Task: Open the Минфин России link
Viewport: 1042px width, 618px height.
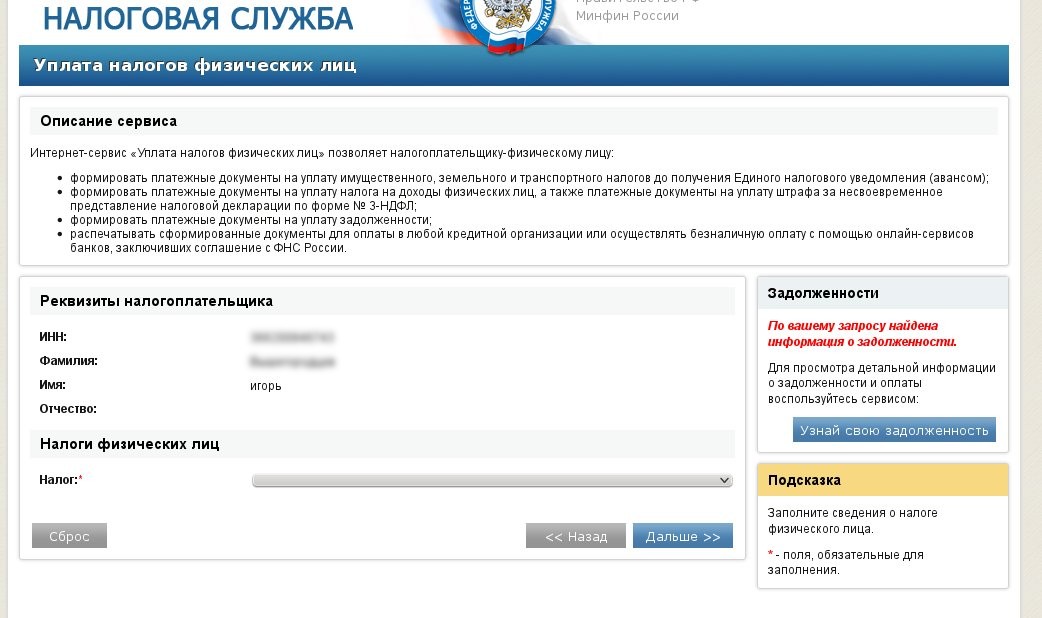Action: coord(627,16)
